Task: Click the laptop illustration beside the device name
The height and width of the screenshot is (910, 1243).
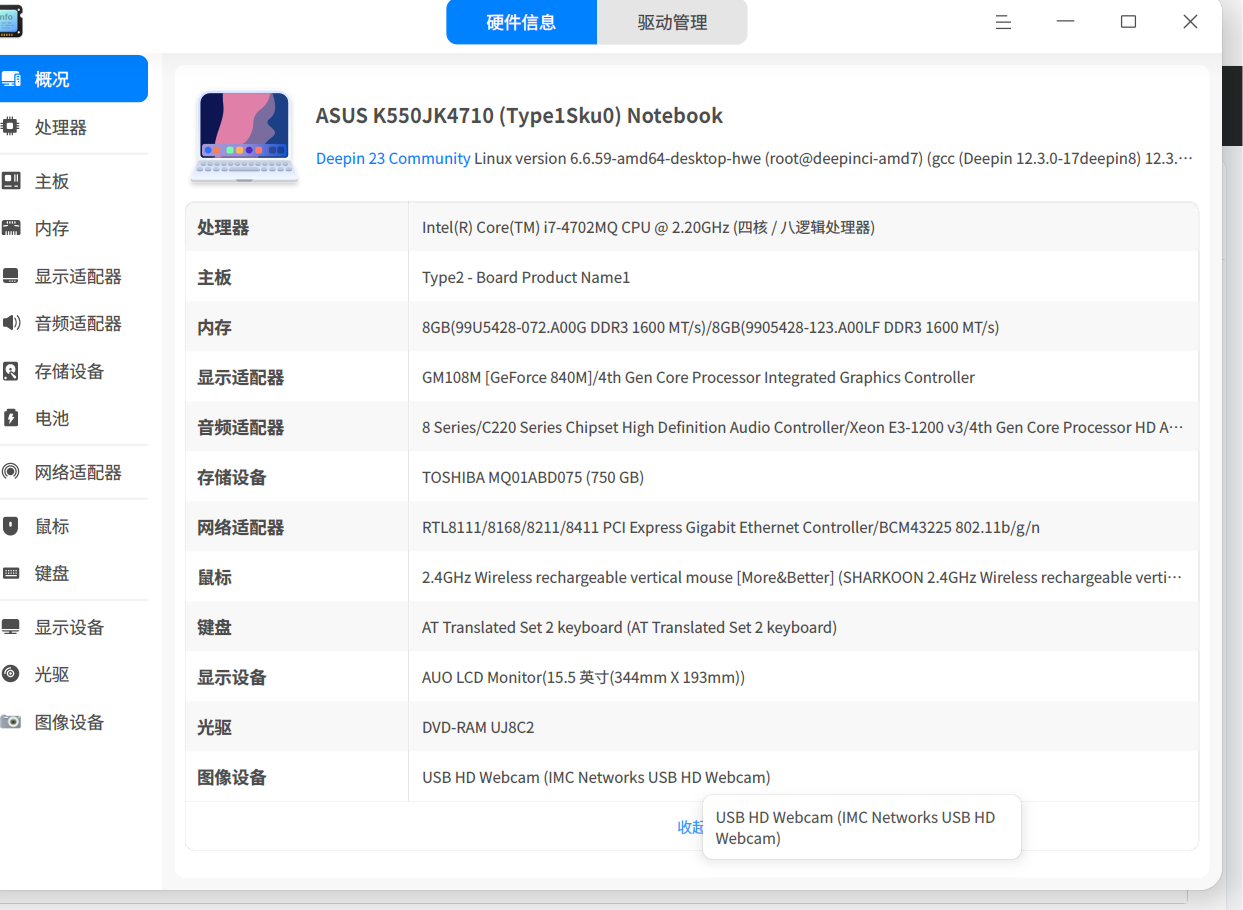Action: click(245, 137)
